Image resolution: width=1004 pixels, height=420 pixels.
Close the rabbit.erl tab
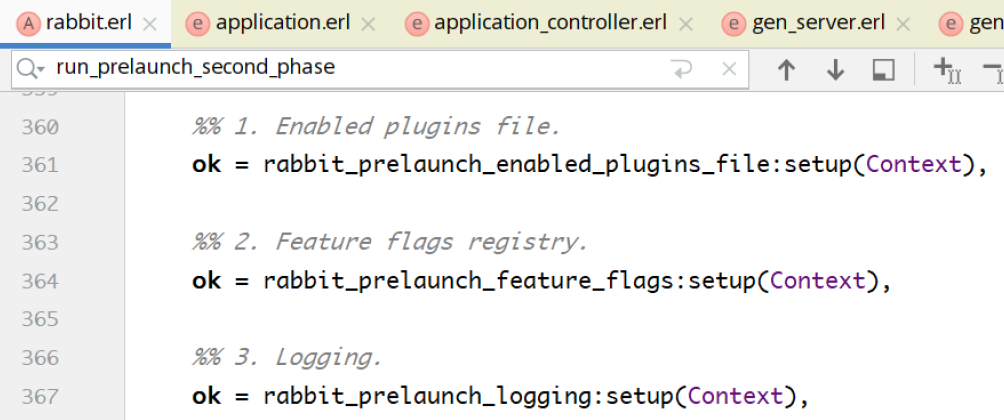(x=148, y=23)
